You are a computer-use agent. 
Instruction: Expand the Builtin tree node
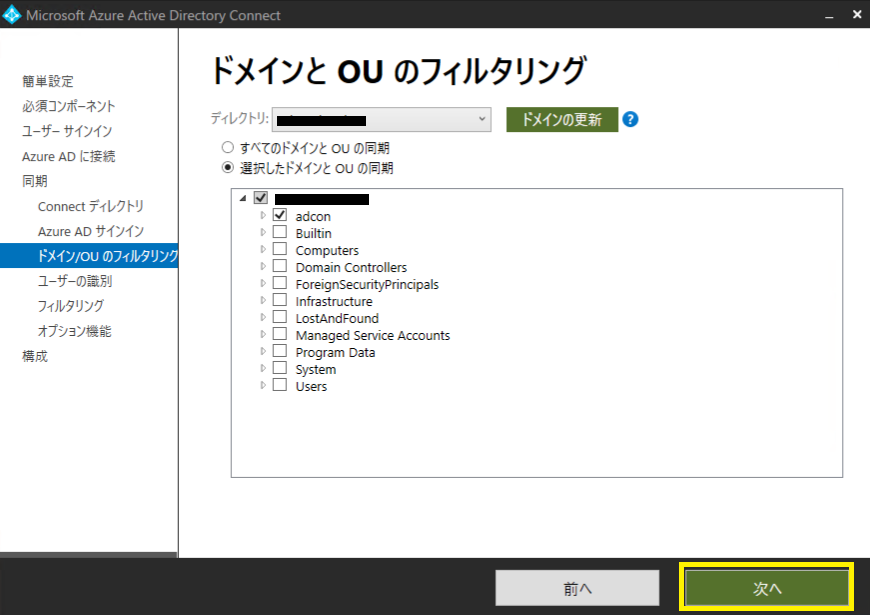click(x=263, y=233)
